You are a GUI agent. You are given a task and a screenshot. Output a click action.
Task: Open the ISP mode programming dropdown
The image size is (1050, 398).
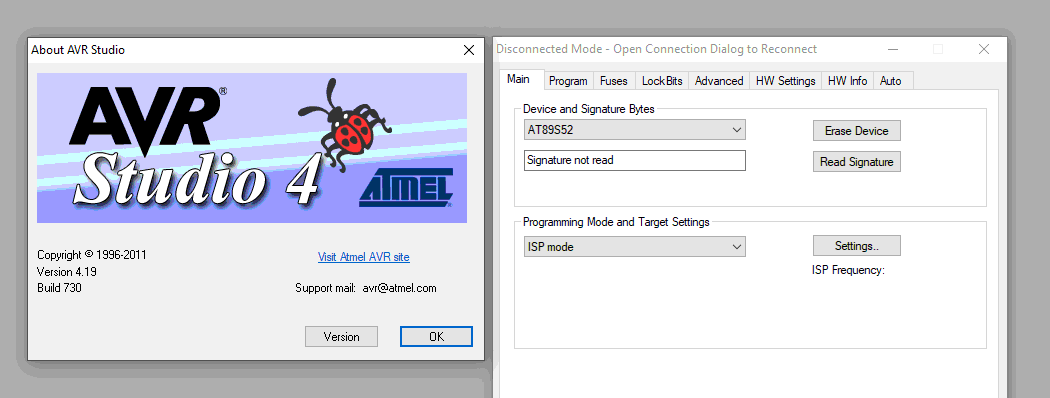635,247
